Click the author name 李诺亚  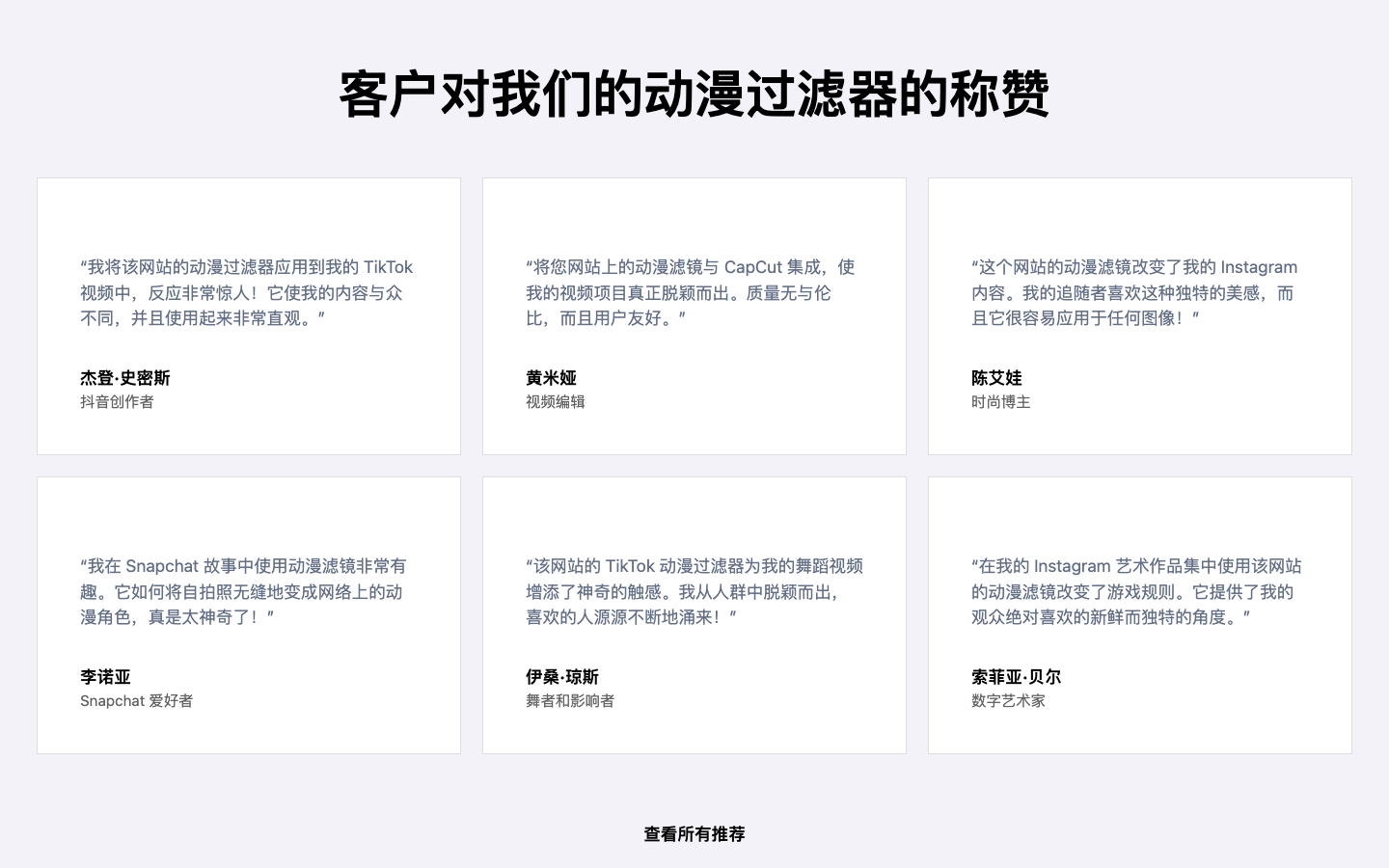coord(105,677)
